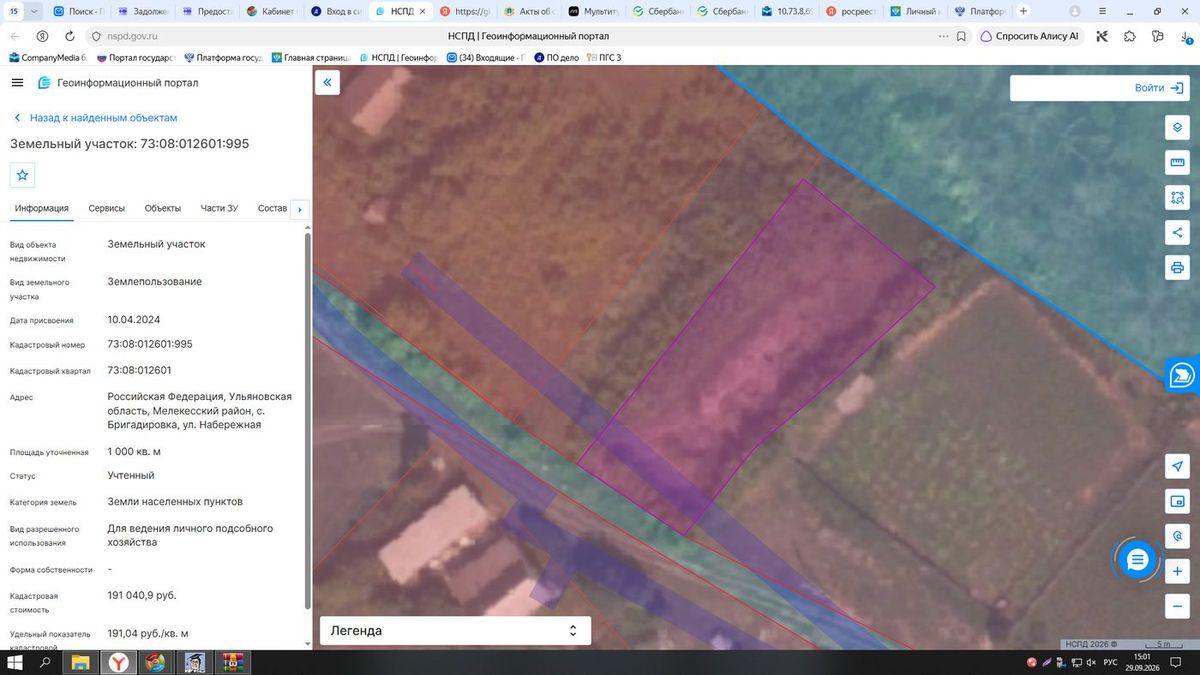This screenshot has height=675, width=1200.
Task: Open the WinRAR icon on the taskbar
Action: (x=234, y=662)
